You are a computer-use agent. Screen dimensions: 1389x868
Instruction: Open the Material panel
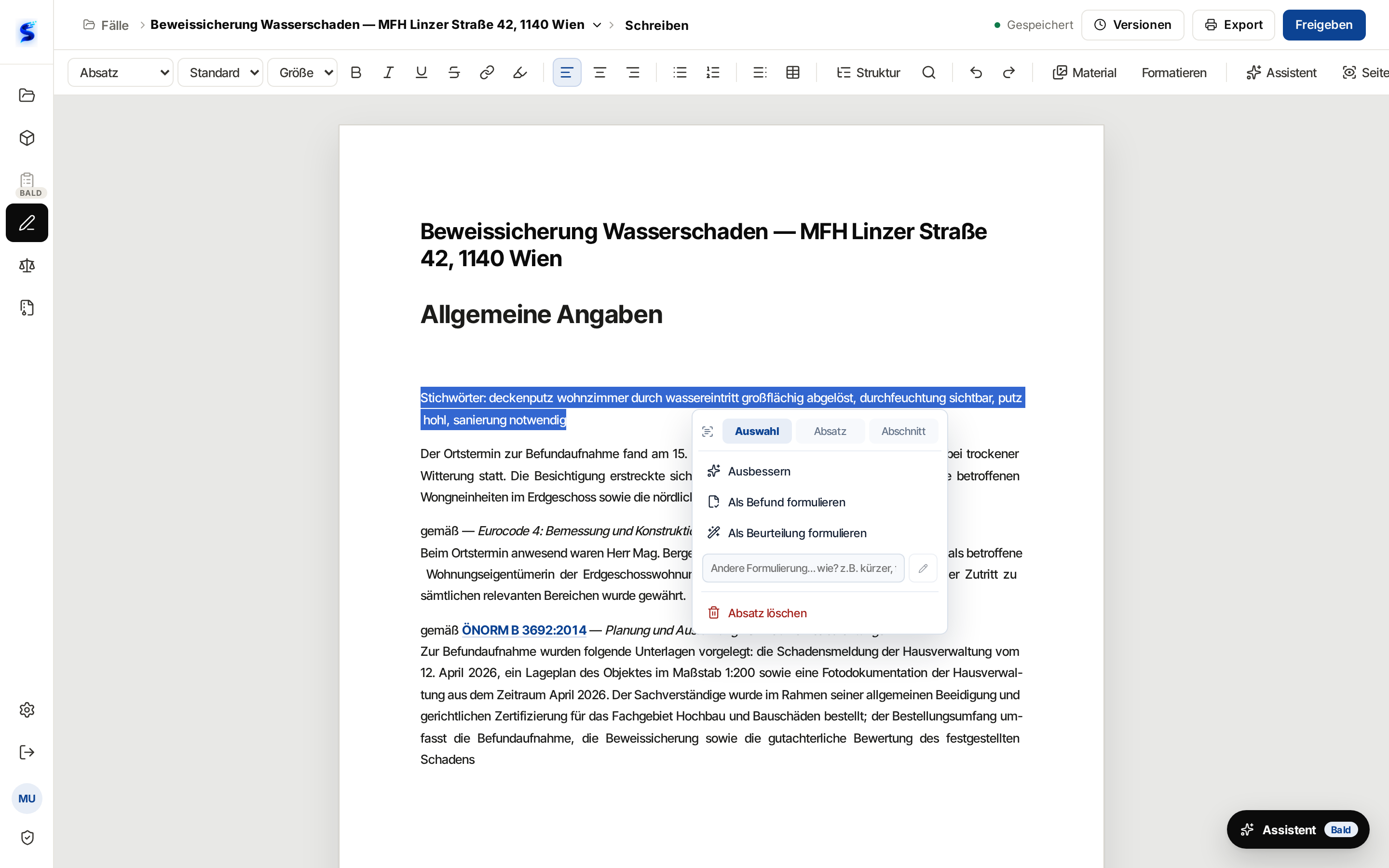pyautogui.click(x=1084, y=72)
